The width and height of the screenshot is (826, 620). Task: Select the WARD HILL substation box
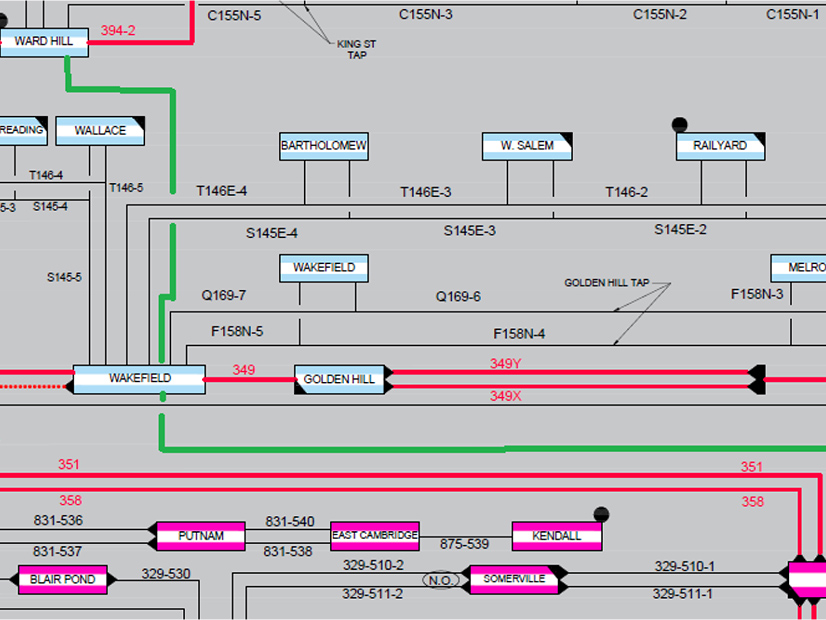[44, 42]
